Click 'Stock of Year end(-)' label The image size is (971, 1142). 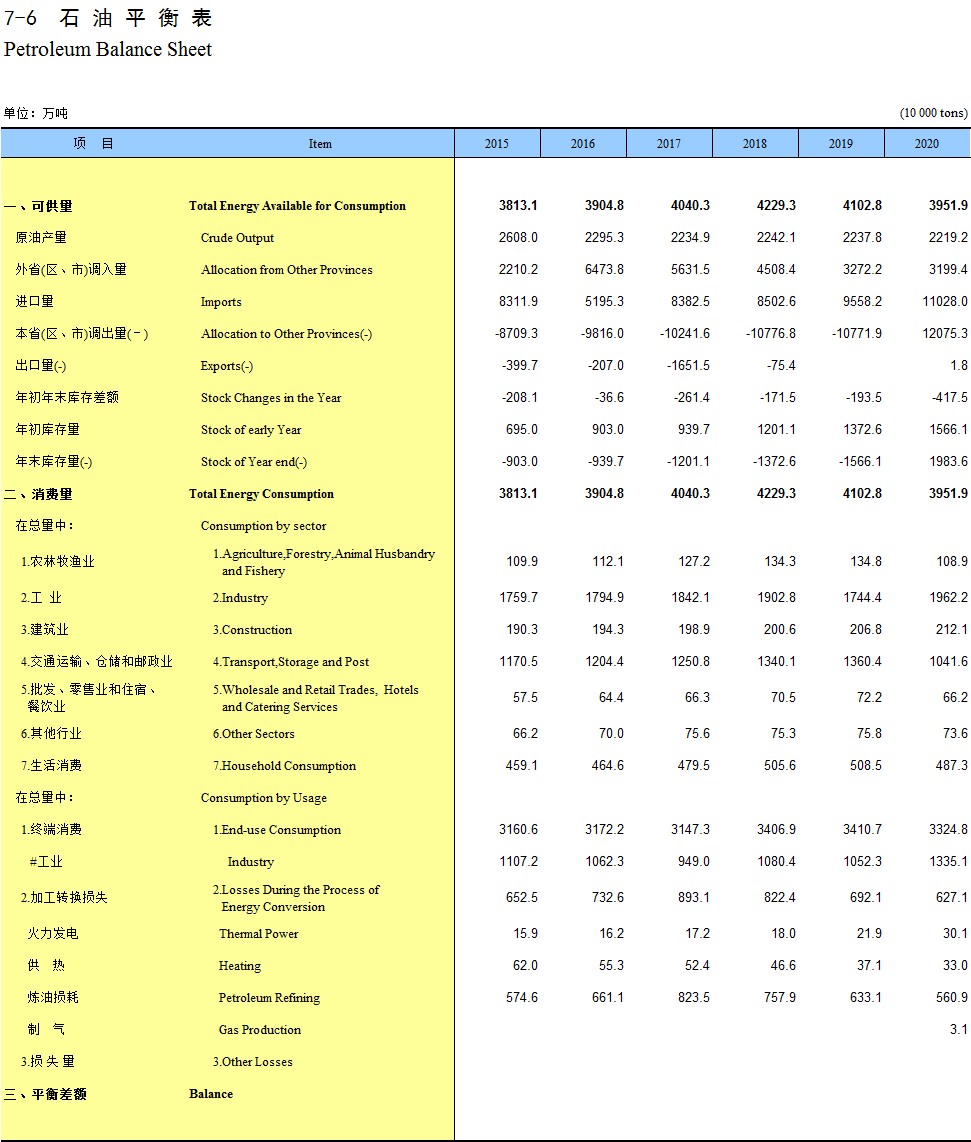pos(253,462)
